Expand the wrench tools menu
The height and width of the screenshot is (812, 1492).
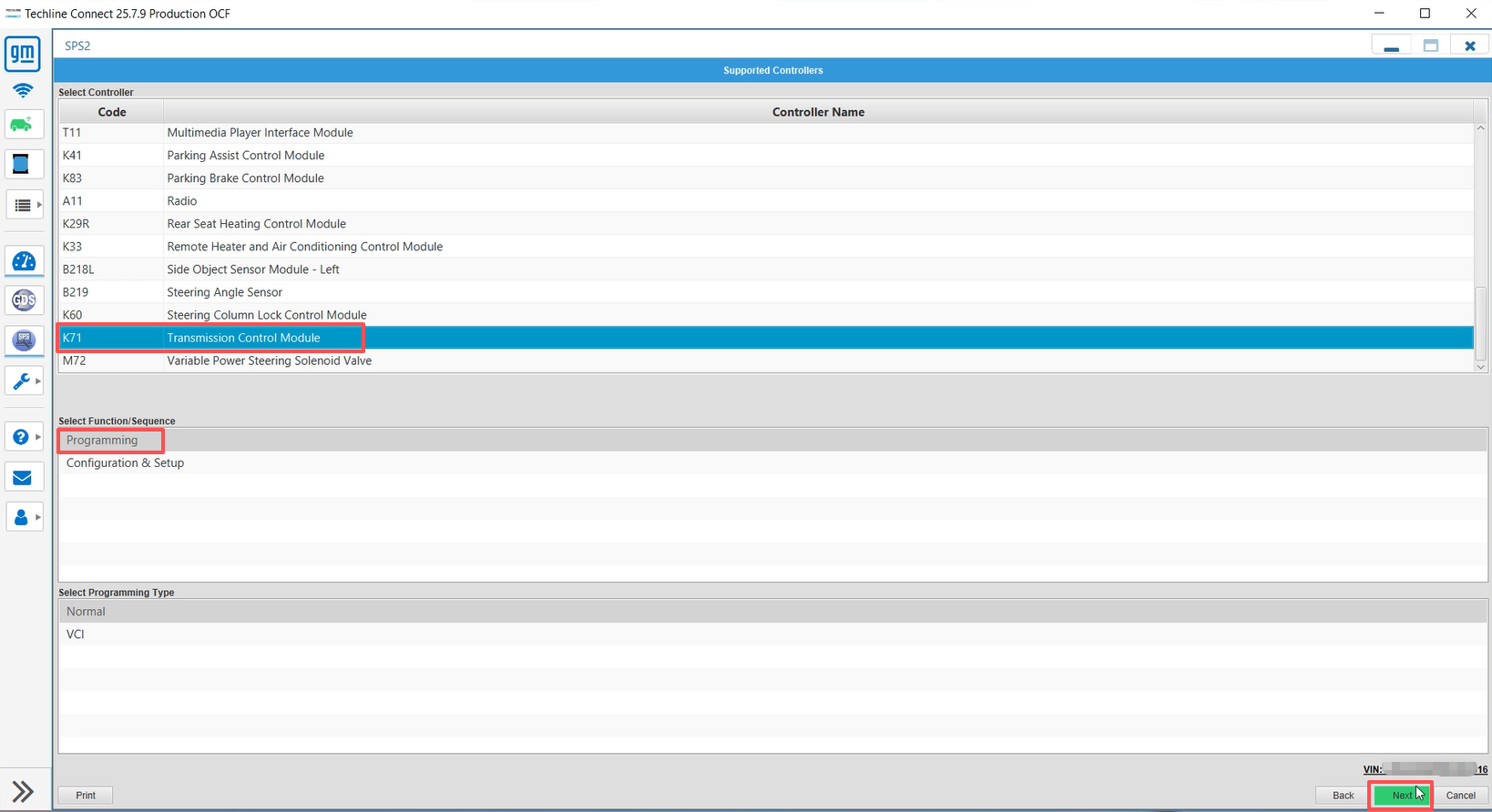(x=24, y=381)
